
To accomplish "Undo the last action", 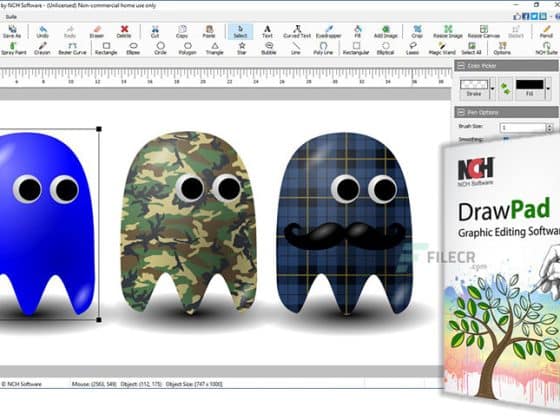I will [42, 31].
